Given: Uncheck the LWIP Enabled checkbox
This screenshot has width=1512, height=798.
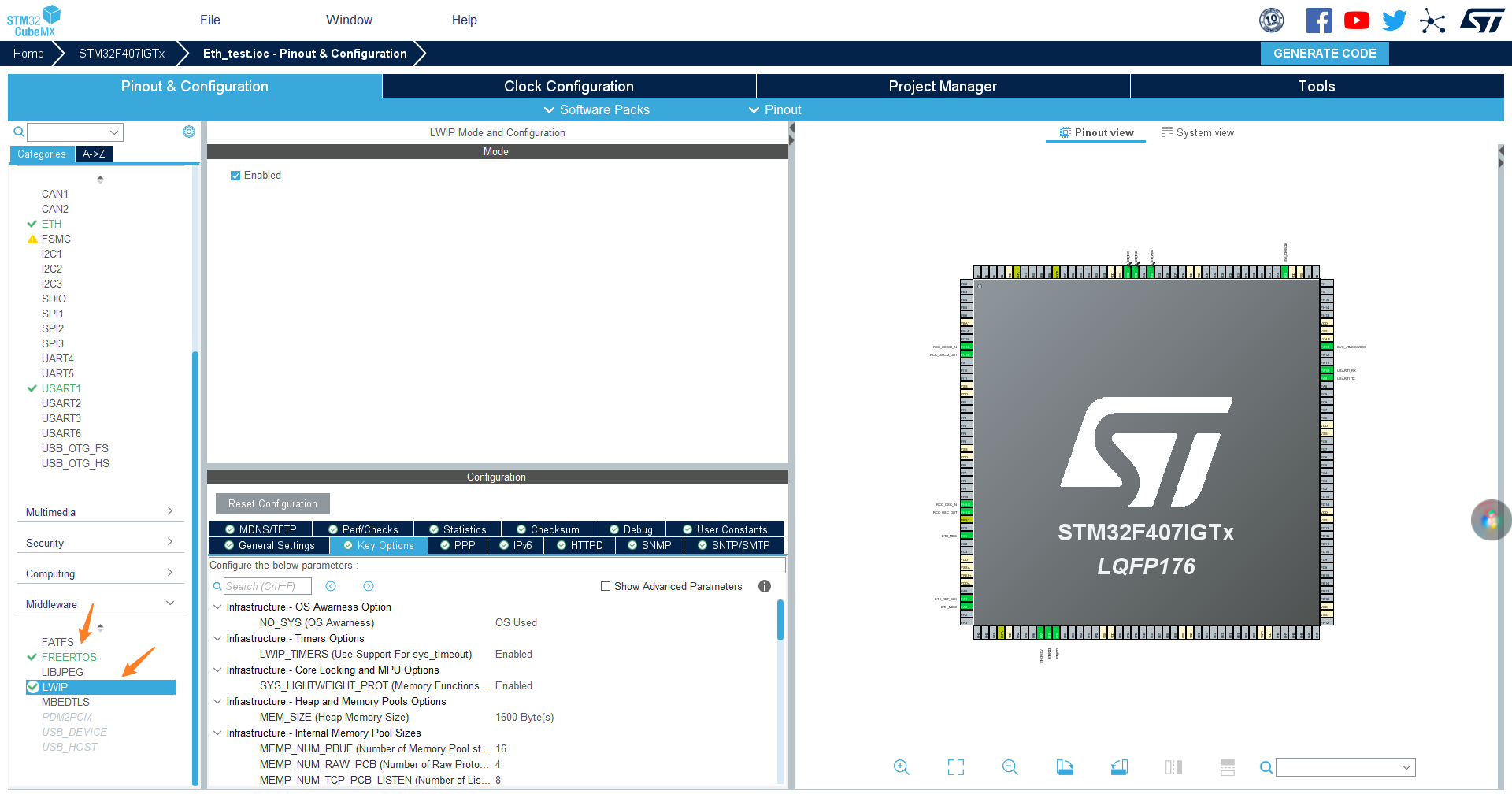Looking at the screenshot, I should 235,176.
